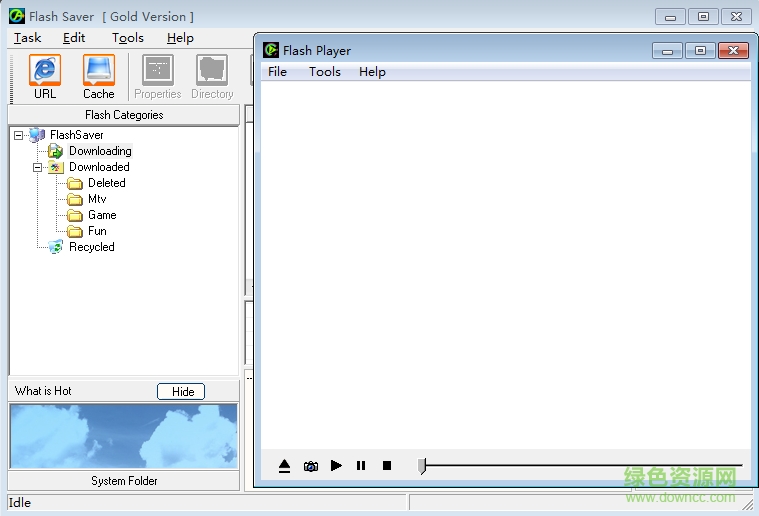
Task: Open the Task menu in Flash Saver
Action: point(28,38)
